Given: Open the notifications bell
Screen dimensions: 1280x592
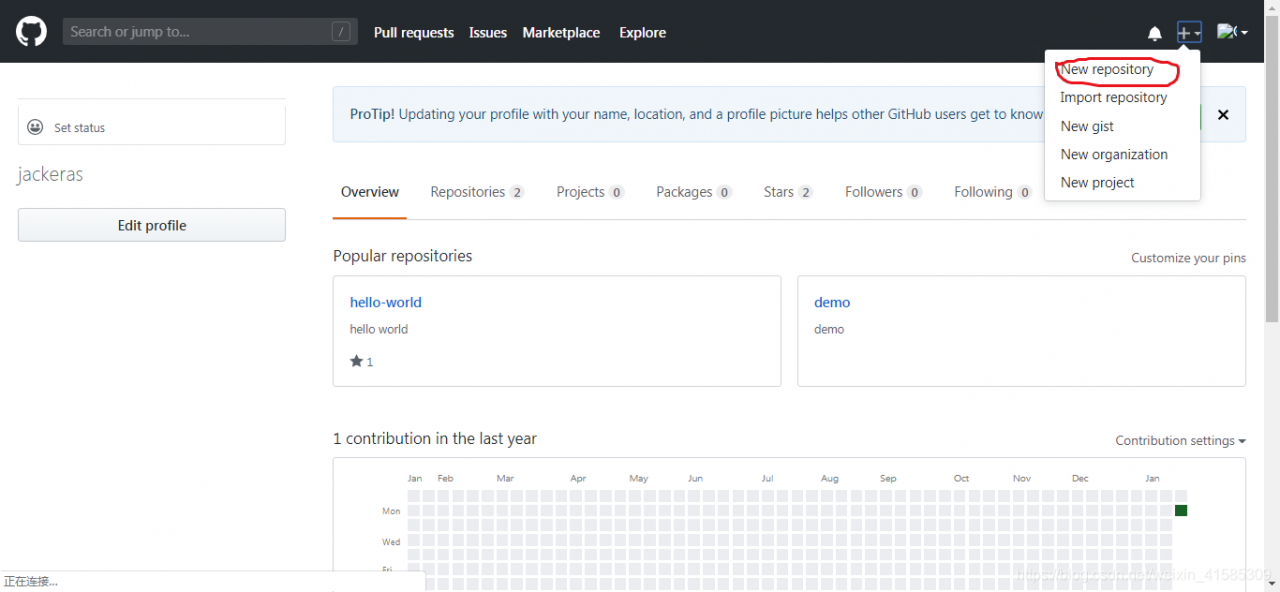Looking at the screenshot, I should [x=1155, y=33].
